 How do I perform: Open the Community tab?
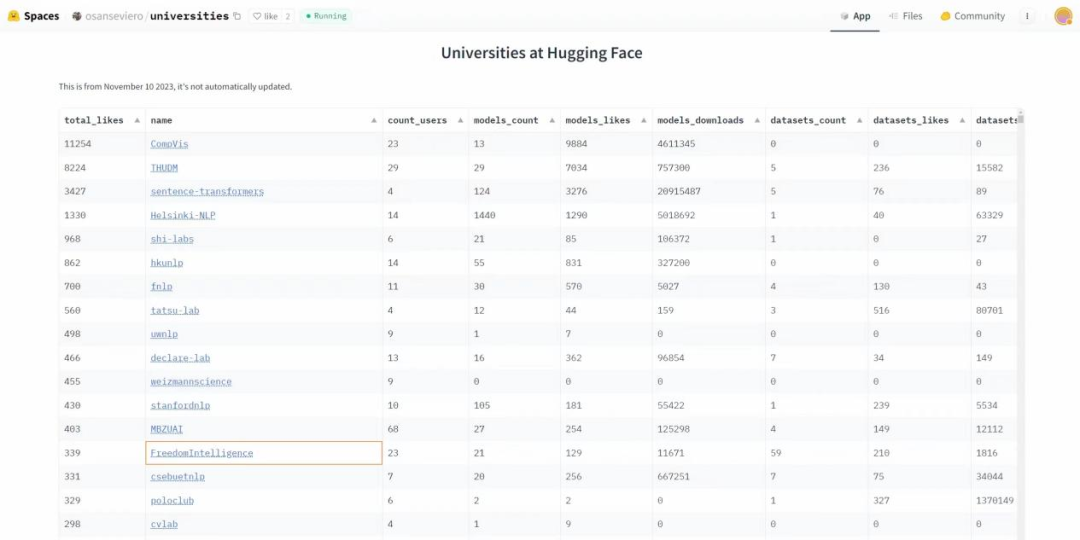coord(973,16)
